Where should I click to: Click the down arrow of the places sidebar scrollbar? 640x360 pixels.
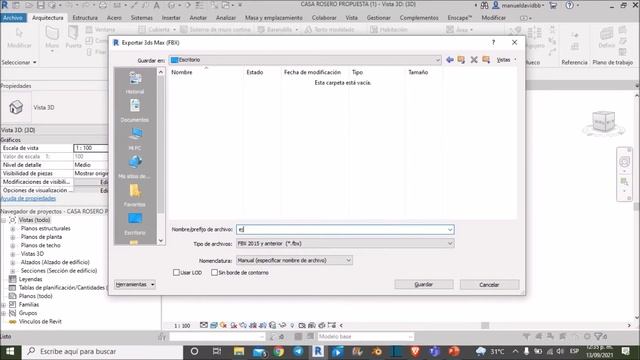(x=161, y=241)
